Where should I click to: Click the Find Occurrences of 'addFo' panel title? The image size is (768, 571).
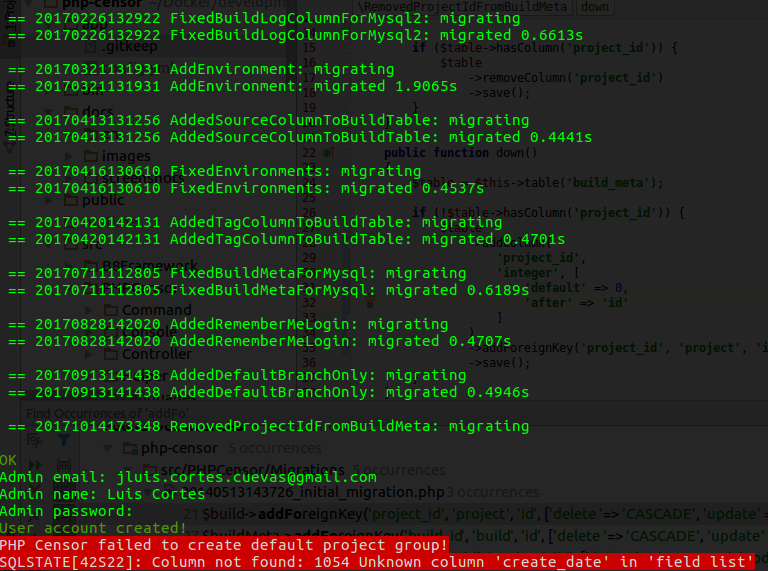tap(107, 413)
